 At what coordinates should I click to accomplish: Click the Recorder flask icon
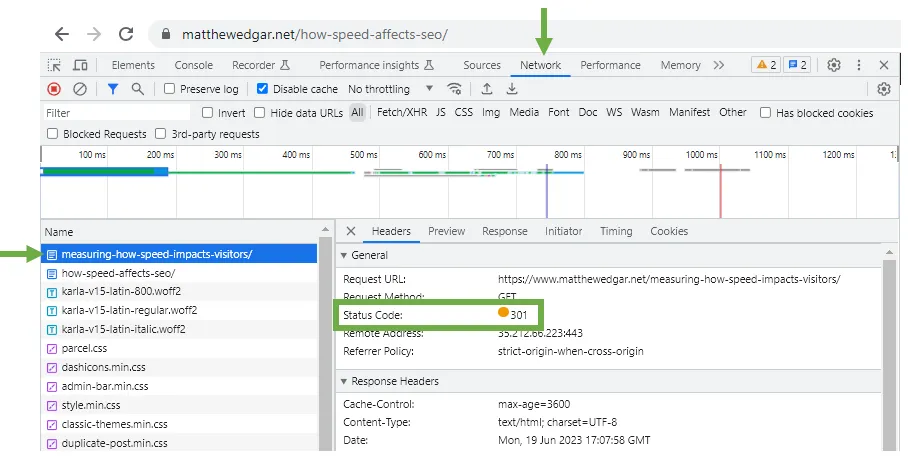(x=285, y=65)
